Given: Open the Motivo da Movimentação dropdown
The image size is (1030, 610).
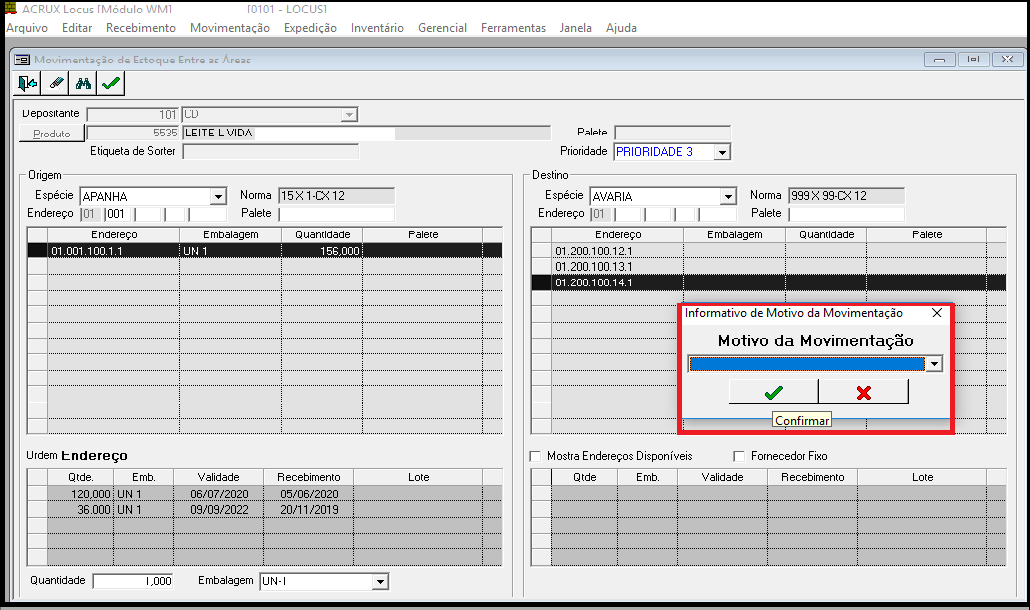Looking at the screenshot, I should coord(934,364).
